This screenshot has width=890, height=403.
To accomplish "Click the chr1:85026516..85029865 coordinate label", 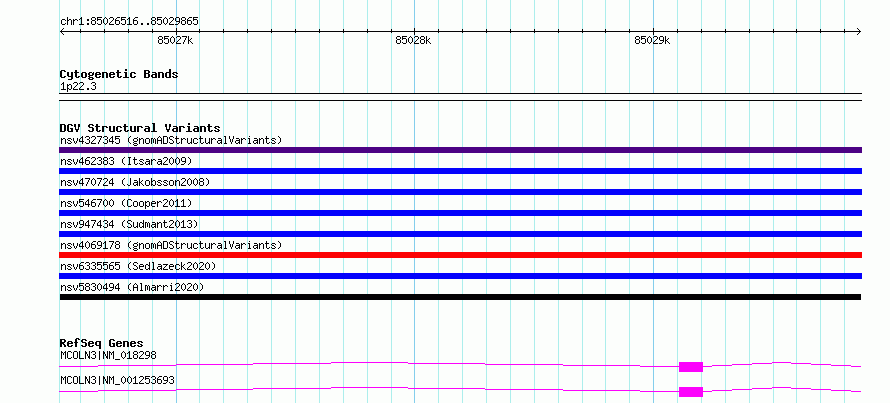I will pyautogui.click(x=129, y=22).
